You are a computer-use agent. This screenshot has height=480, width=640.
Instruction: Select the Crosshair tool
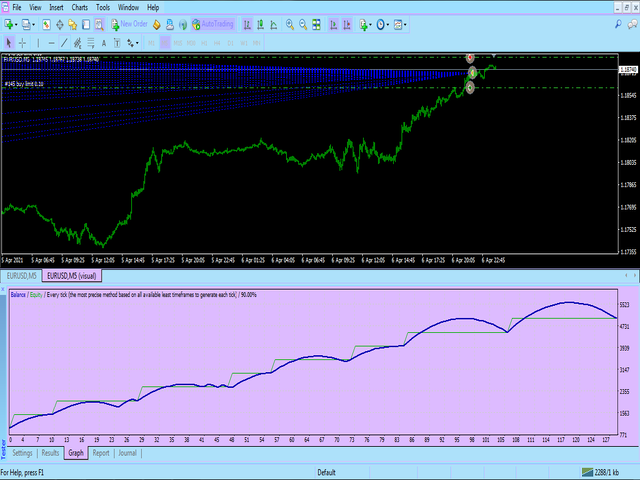click(22, 42)
